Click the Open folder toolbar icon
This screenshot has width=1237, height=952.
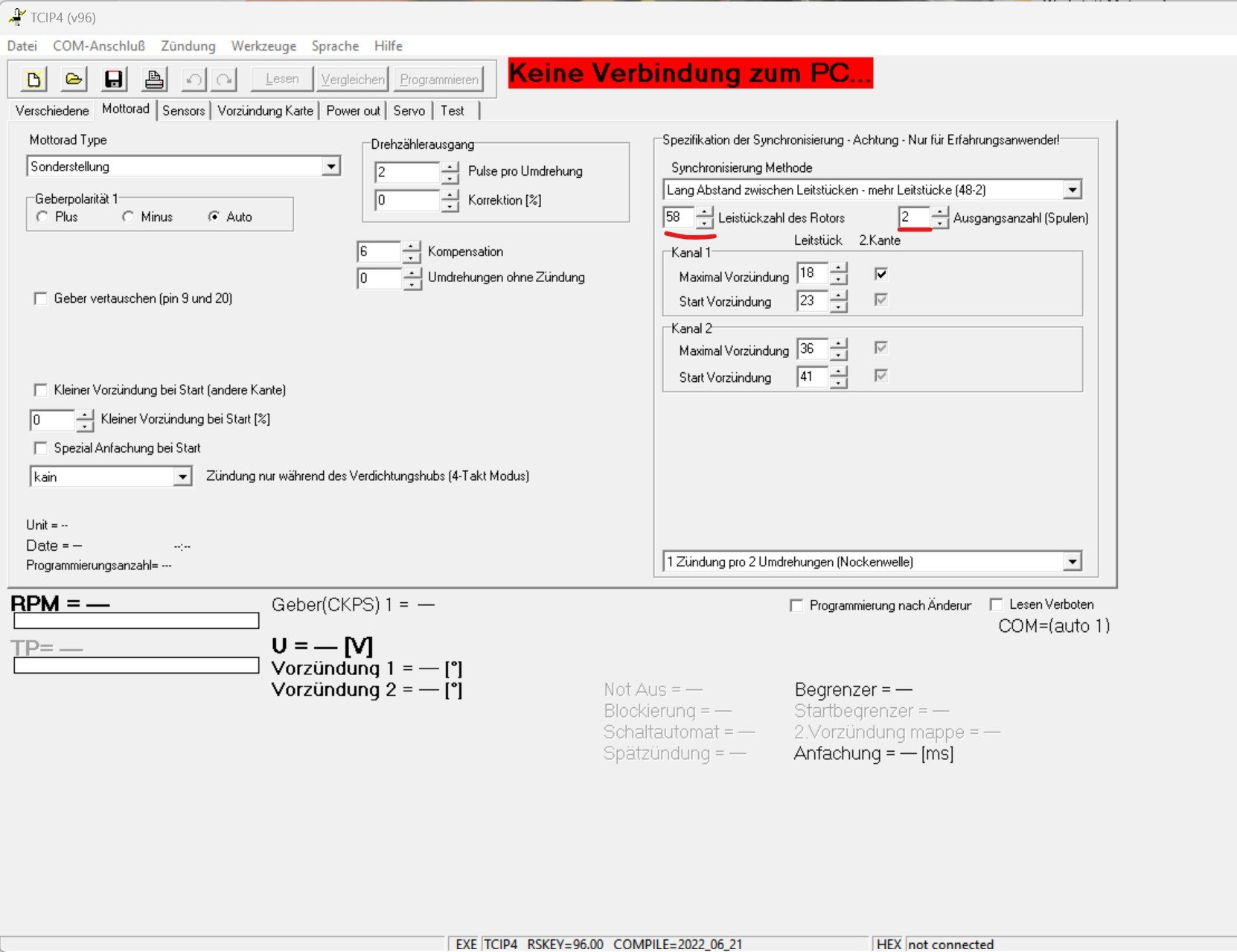pos(74,79)
